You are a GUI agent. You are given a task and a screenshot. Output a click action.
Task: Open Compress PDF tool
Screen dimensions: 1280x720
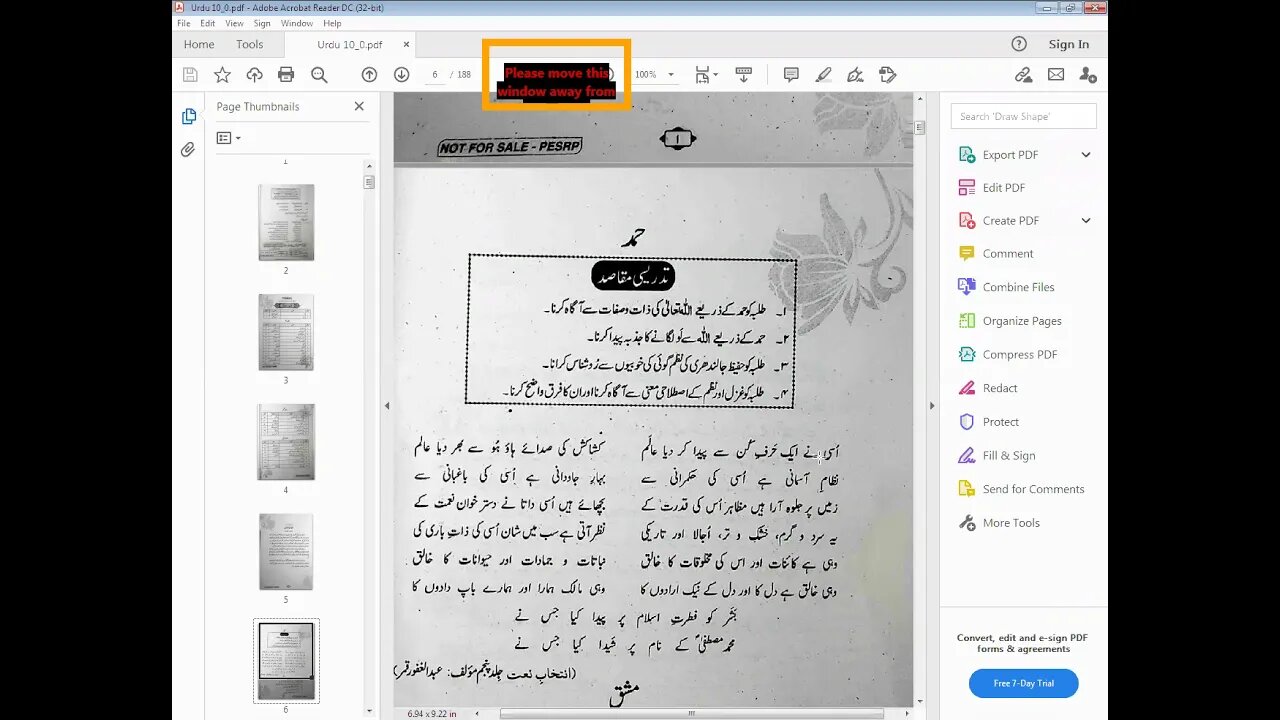tap(1019, 355)
